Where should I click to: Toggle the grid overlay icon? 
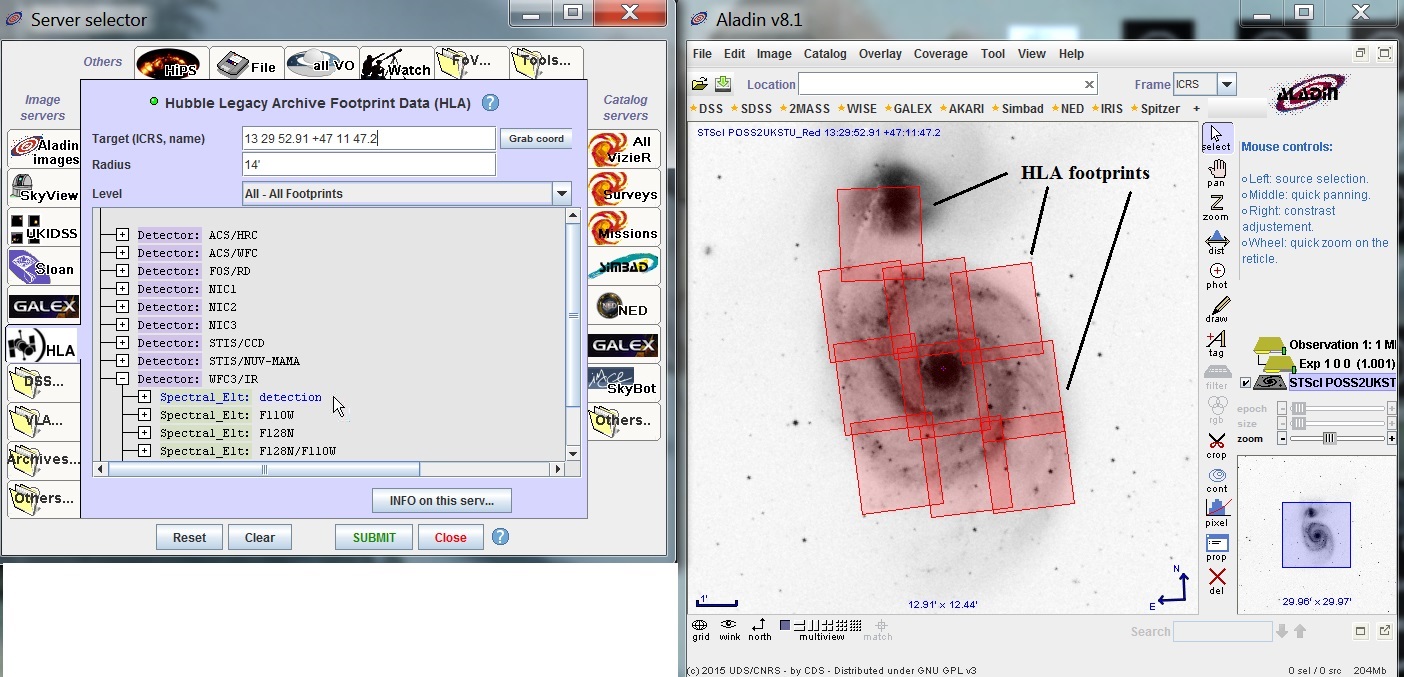click(701, 629)
